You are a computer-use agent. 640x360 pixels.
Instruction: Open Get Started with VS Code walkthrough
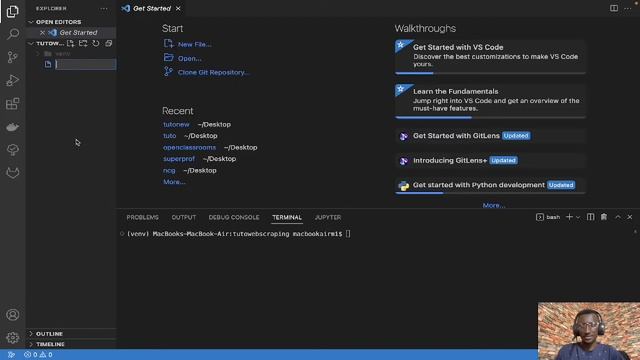coord(490,57)
